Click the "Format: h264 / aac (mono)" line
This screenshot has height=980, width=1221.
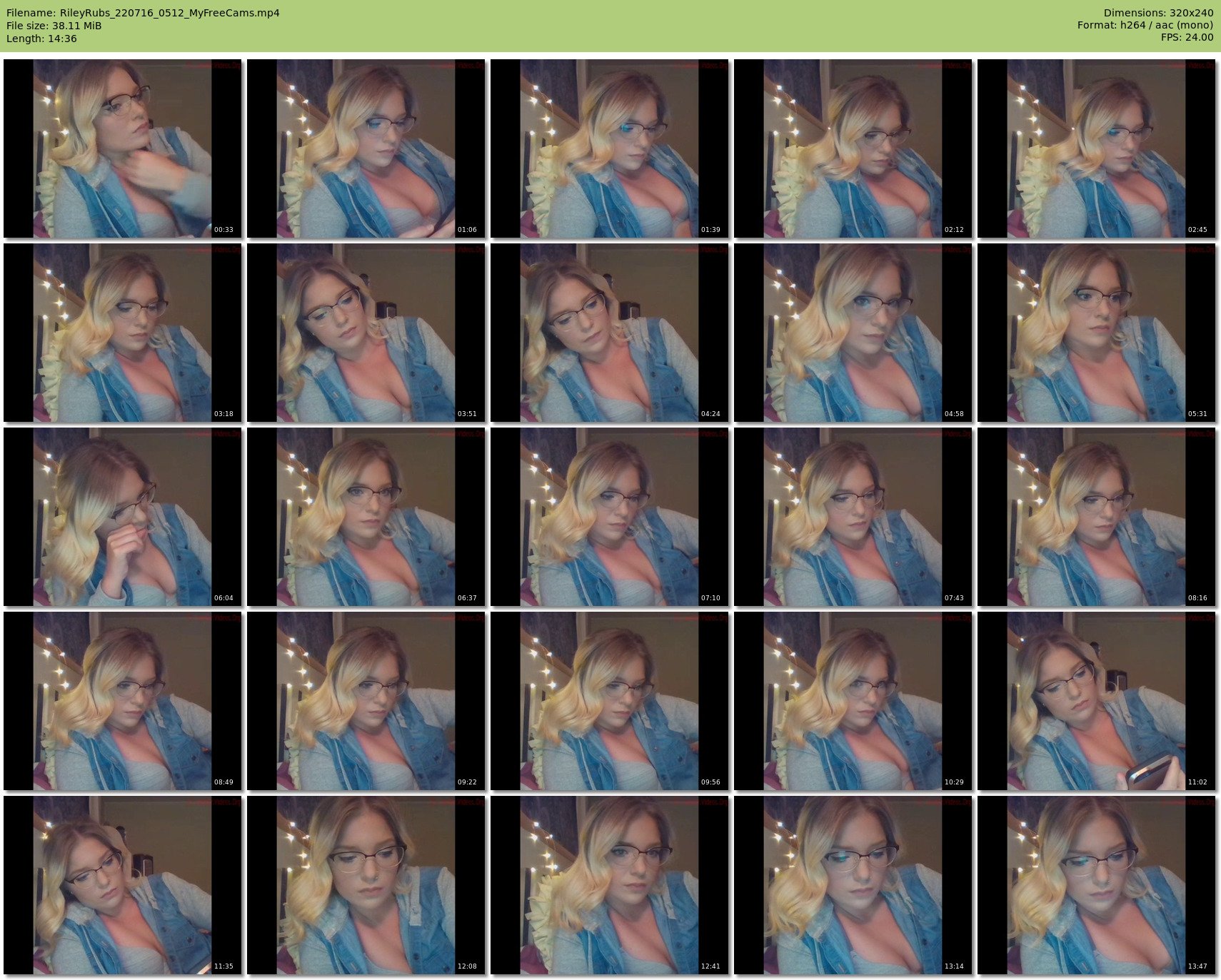[1145, 25]
